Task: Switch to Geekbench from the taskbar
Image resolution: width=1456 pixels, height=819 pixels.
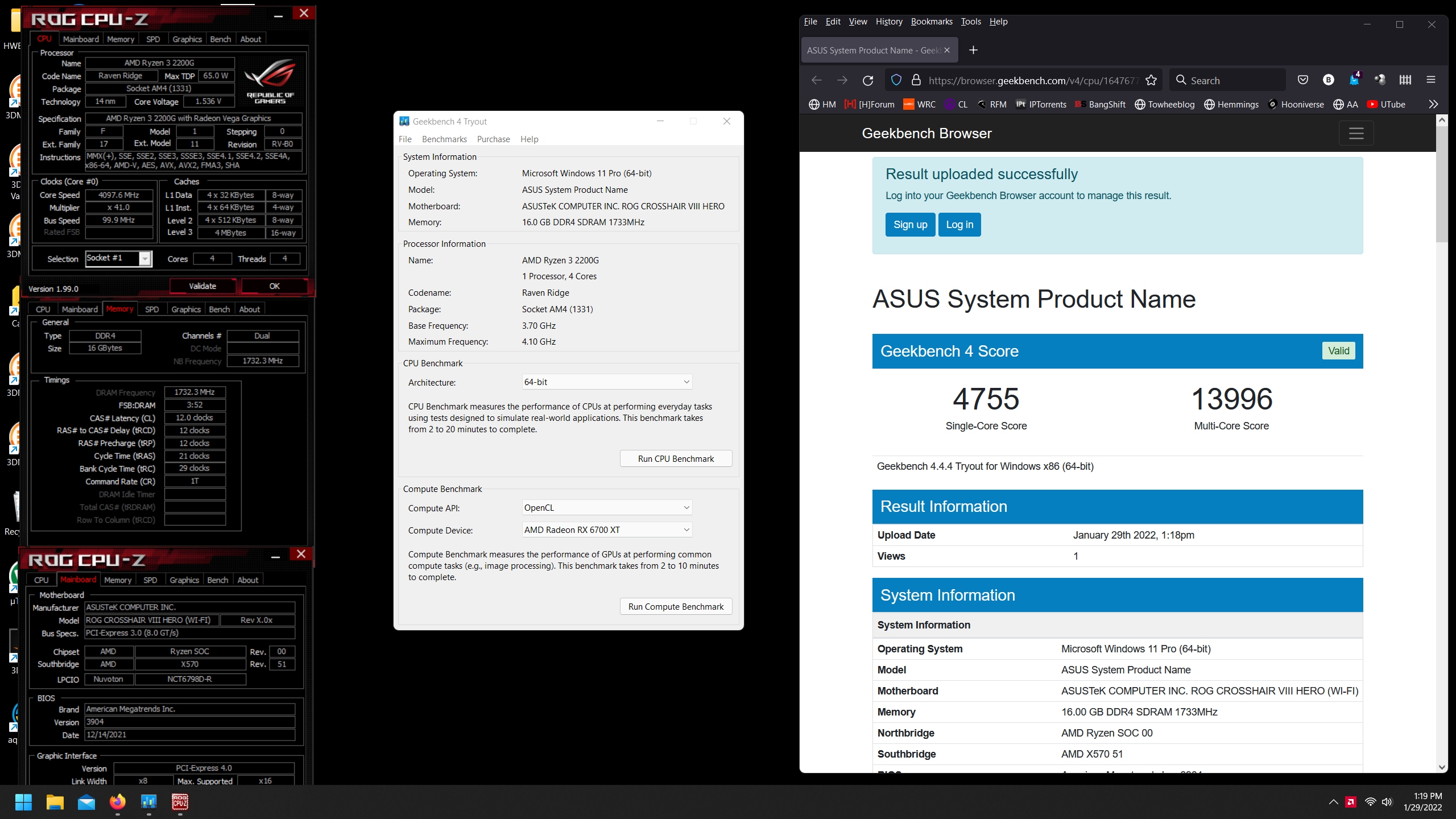Action: point(149,803)
